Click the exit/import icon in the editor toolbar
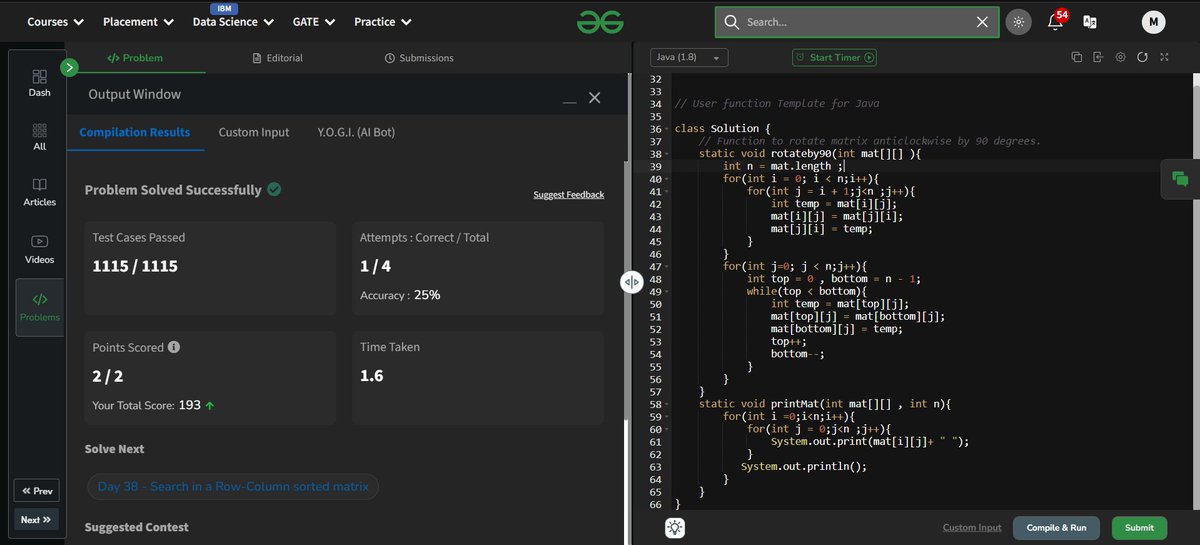 pos(1098,57)
